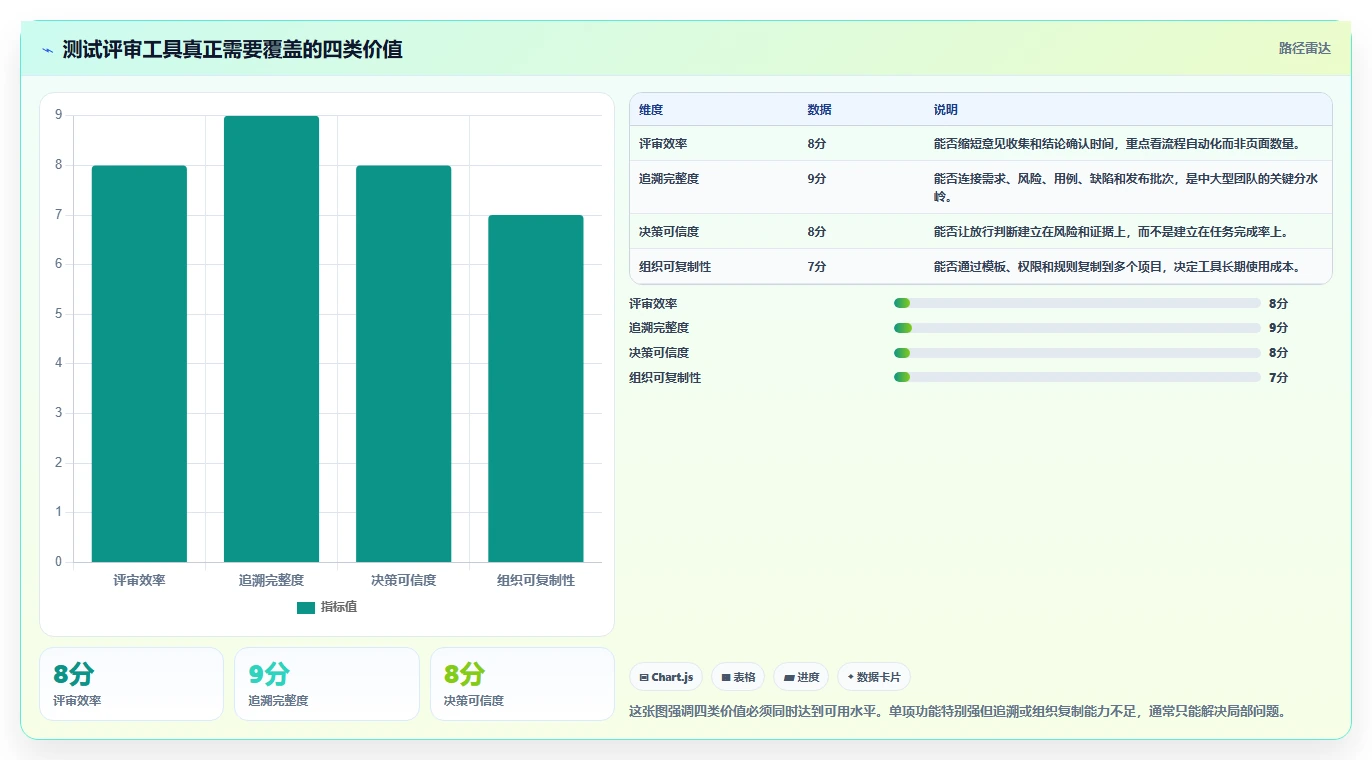Click the 8分 评审效率 data card
1372x760 pixels.
[131, 684]
